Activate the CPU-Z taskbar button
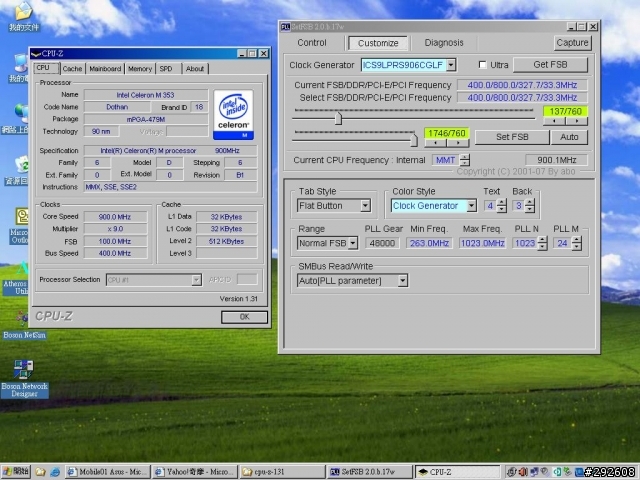640x480 pixels. coord(458,472)
